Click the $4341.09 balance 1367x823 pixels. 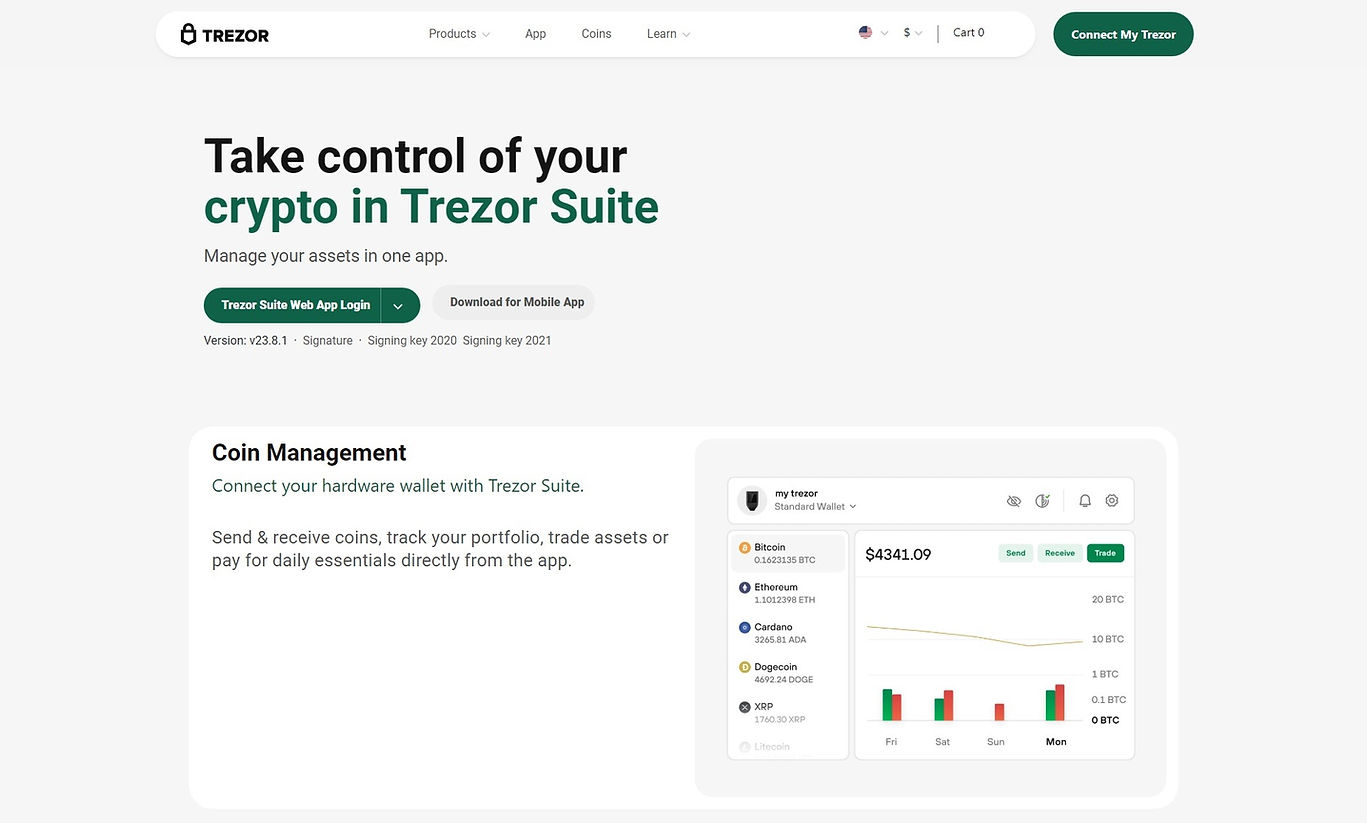(x=898, y=554)
